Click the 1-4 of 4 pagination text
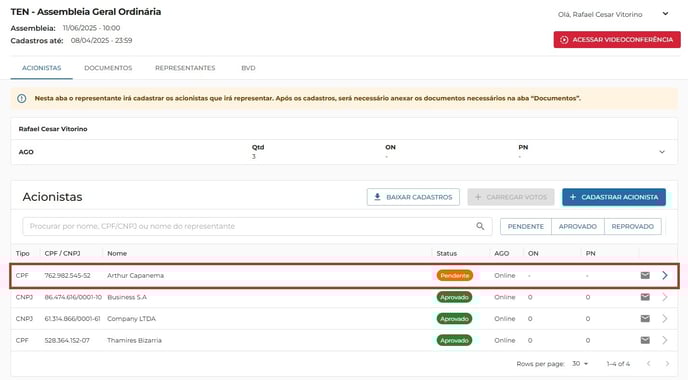 click(x=618, y=364)
